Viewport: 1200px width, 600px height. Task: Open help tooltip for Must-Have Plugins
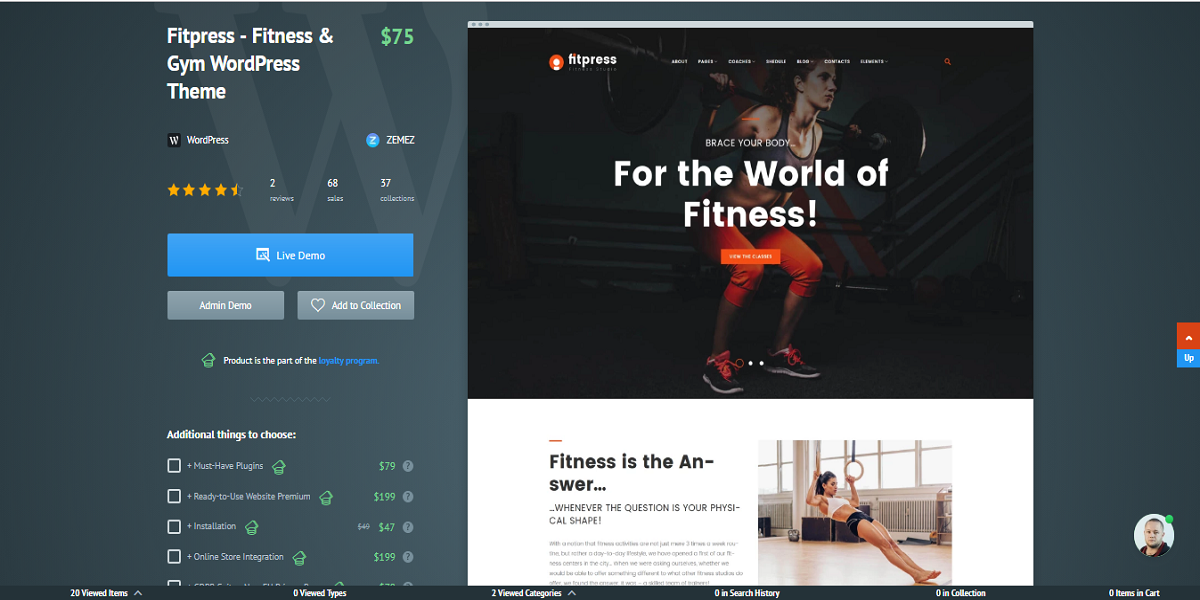click(408, 466)
